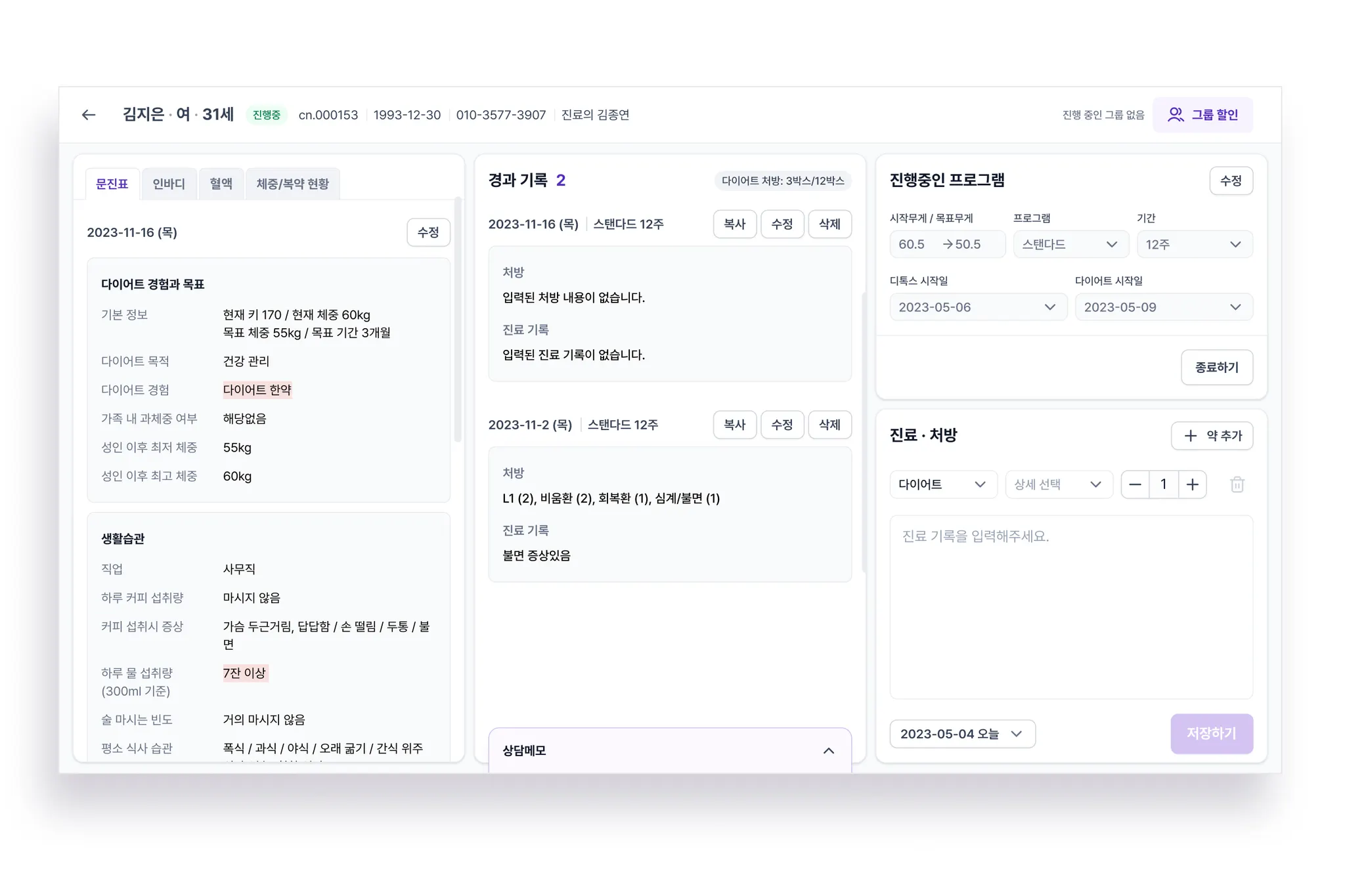Screen dimensions: 1345x896
Task: Collapse the 상담메모 panel chevron
Action: 828,750
